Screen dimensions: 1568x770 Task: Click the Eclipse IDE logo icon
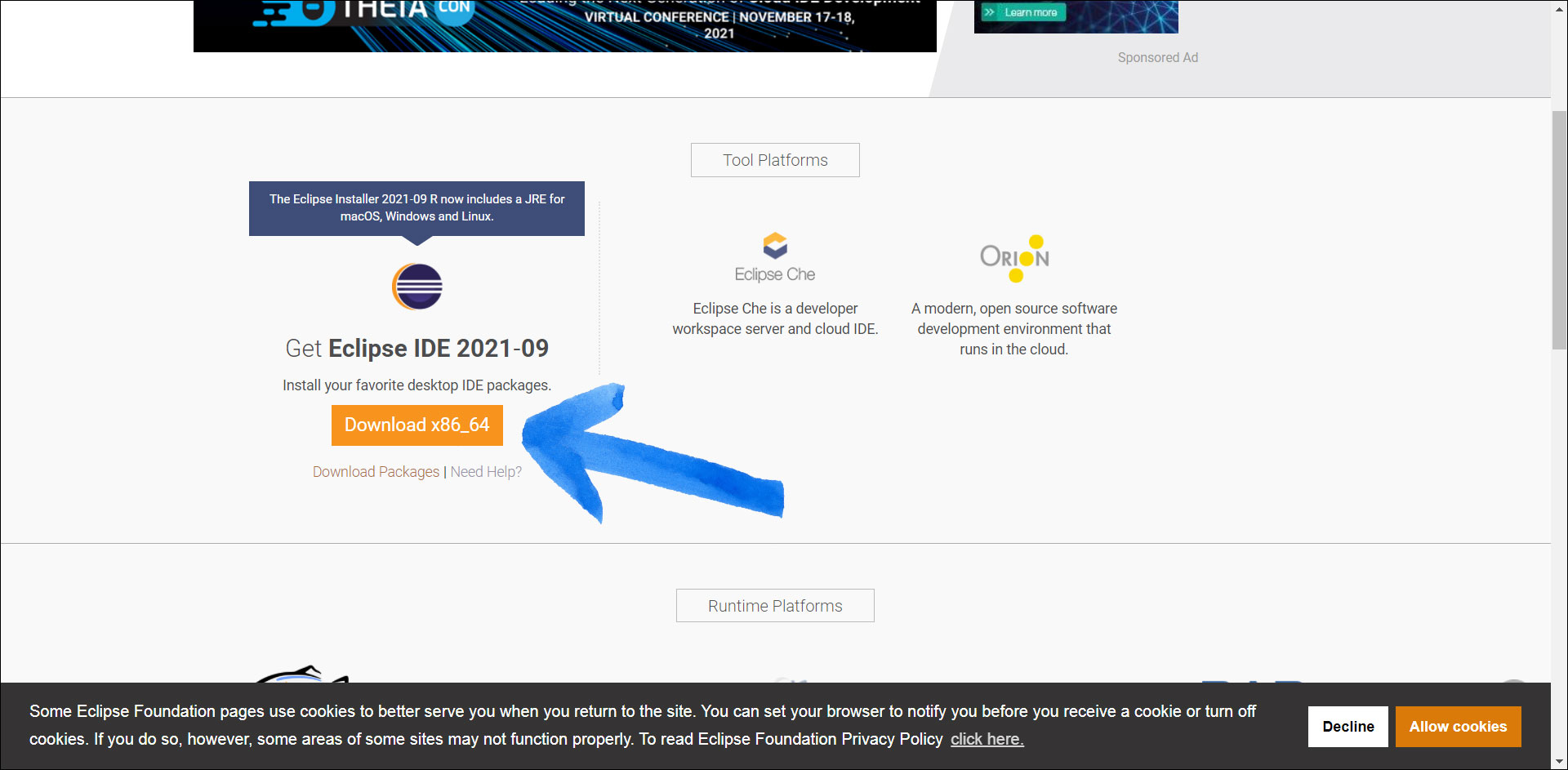(x=417, y=287)
